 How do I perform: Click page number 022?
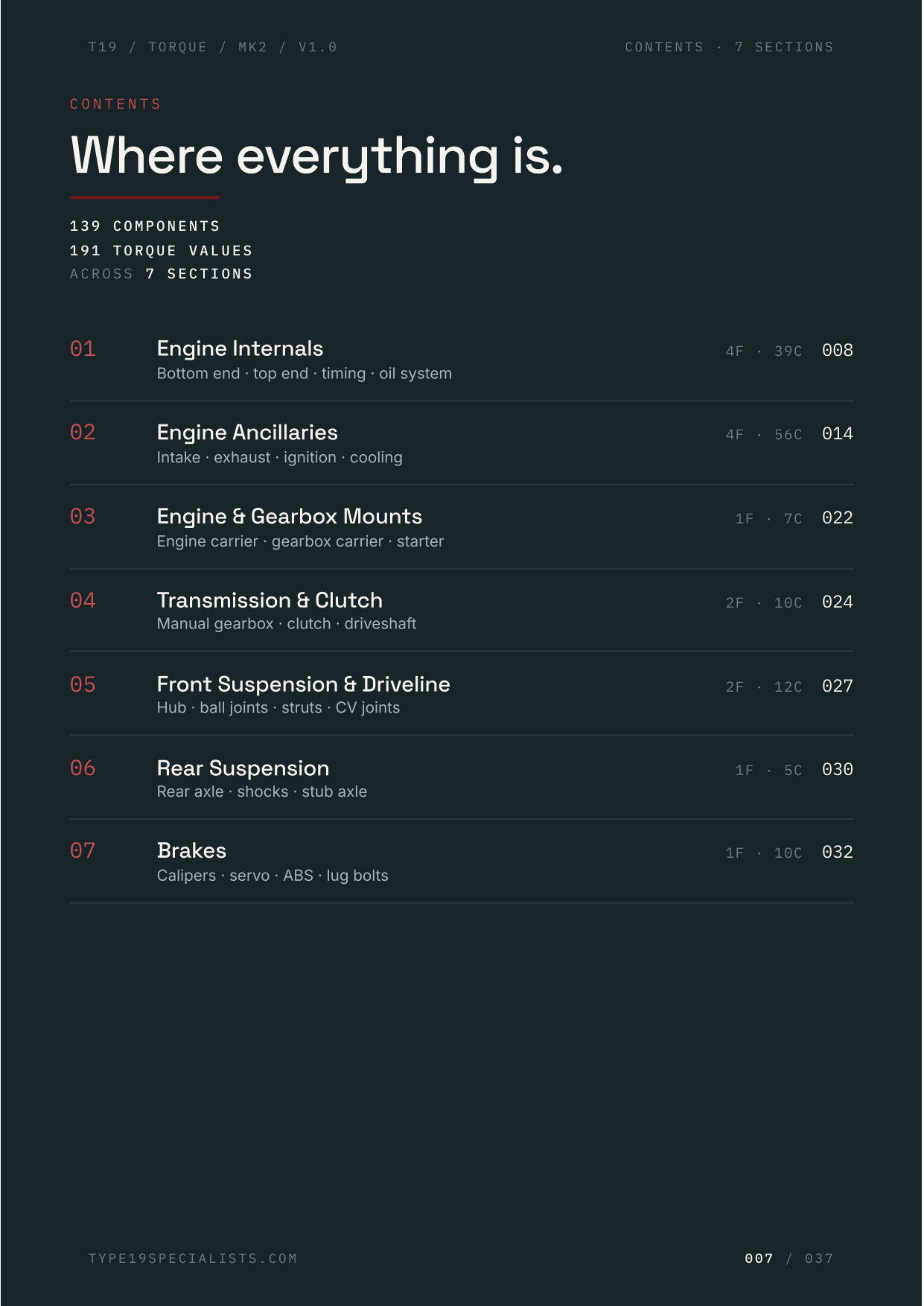click(838, 517)
